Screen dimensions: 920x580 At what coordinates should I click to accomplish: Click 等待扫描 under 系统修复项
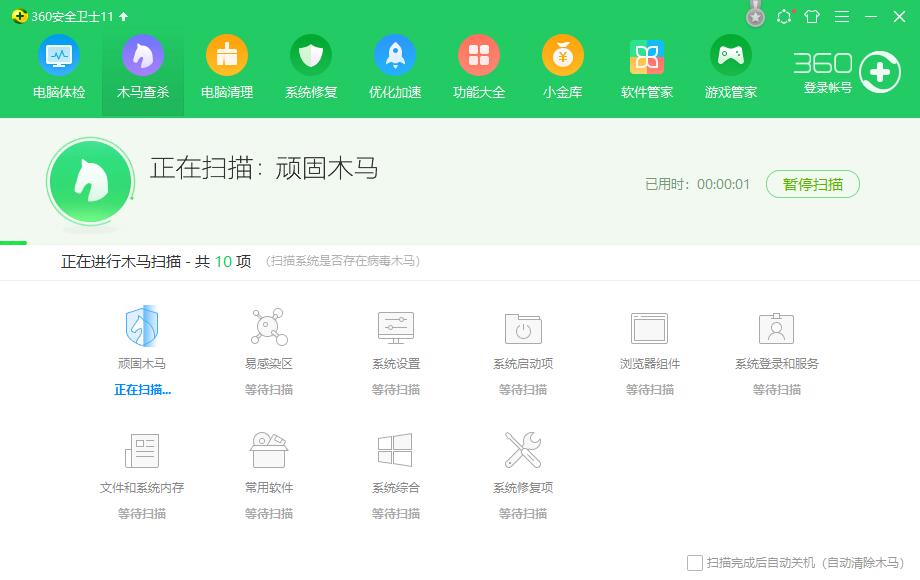pyautogui.click(x=523, y=514)
